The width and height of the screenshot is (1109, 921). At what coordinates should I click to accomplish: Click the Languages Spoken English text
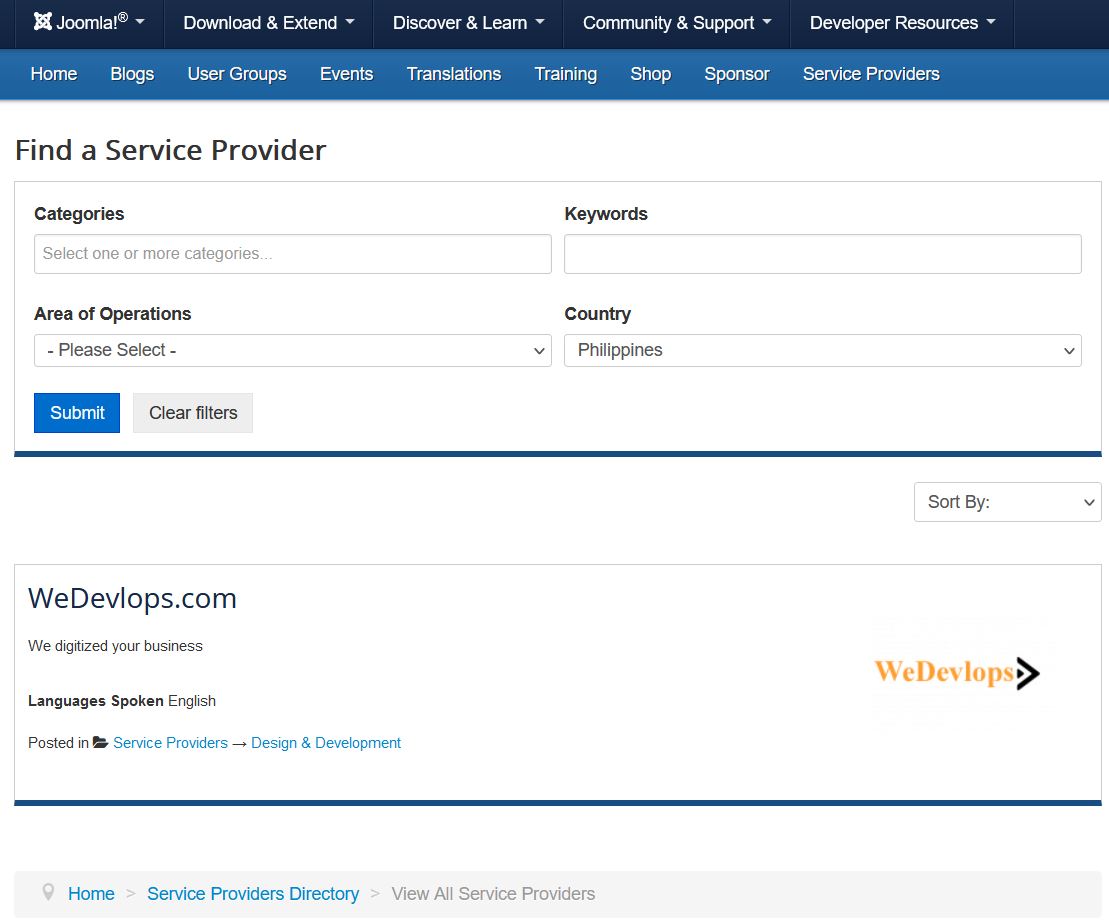(122, 701)
